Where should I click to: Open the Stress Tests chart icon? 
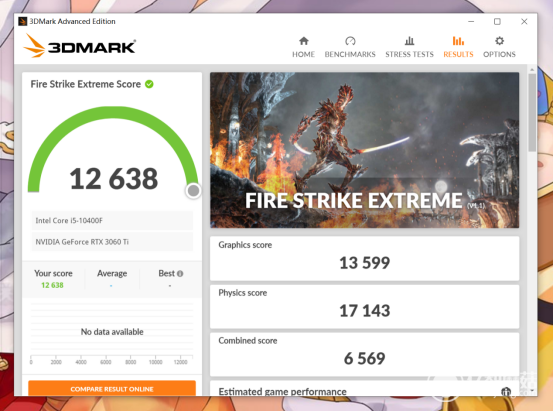pos(409,41)
